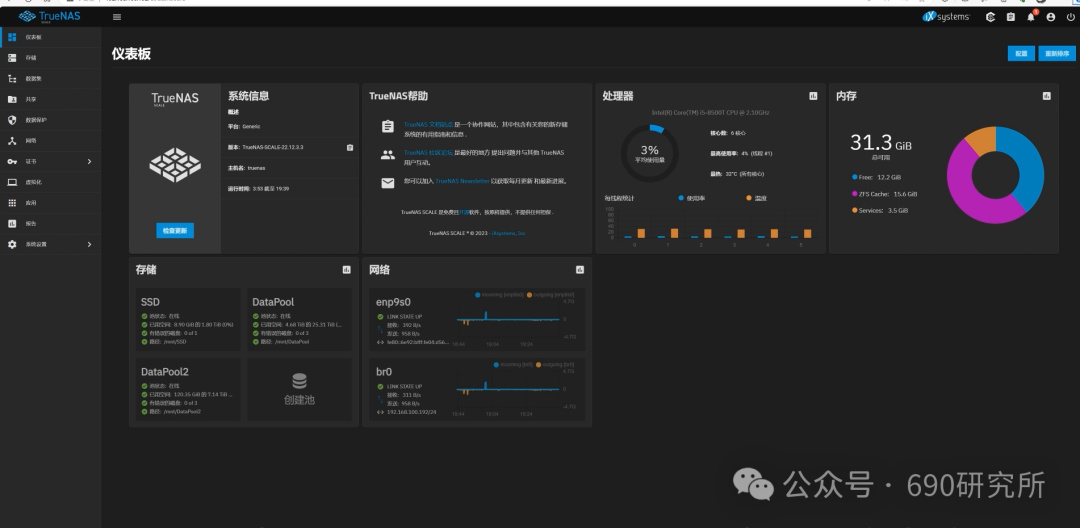Open the TrueNAS 文档站点 link
This screenshot has height=528, width=1080.
pyautogui.click(x=428, y=125)
